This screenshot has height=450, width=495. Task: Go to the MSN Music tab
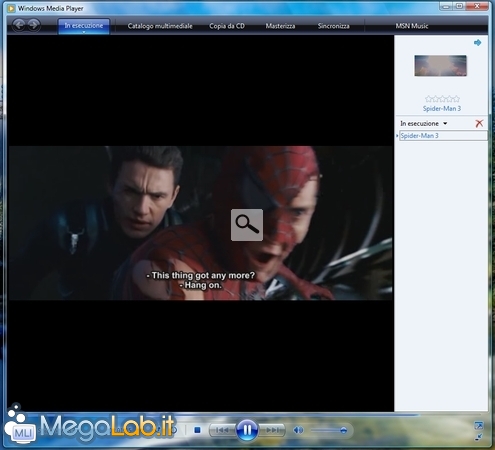click(412, 26)
